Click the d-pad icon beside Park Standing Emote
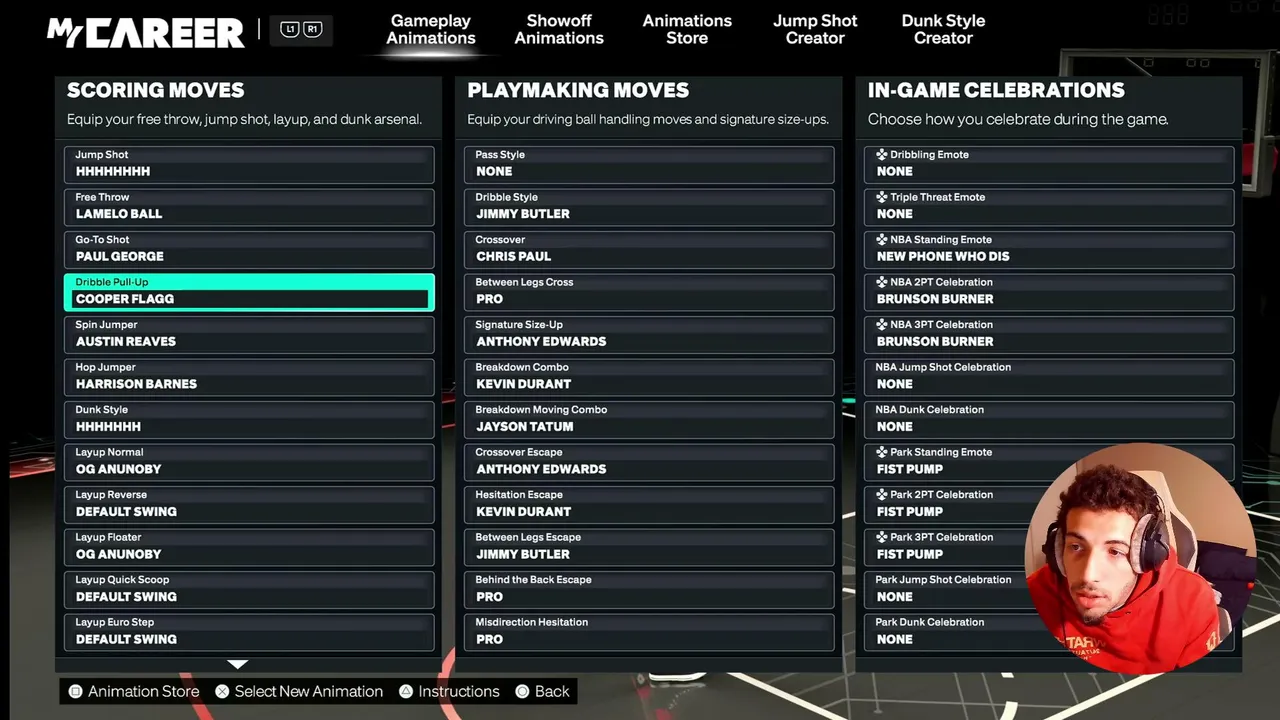The image size is (1280, 720). point(882,452)
